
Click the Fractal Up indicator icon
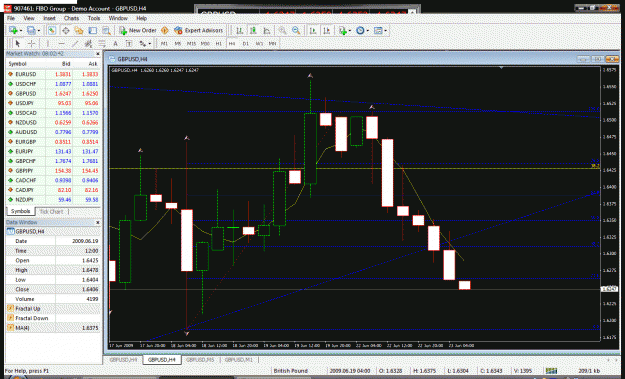10,308
